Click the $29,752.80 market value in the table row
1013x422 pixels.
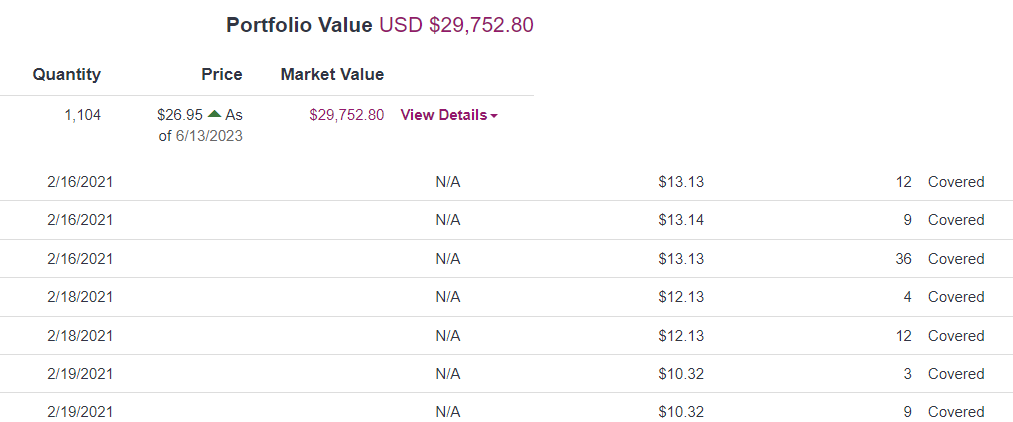point(347,115)
